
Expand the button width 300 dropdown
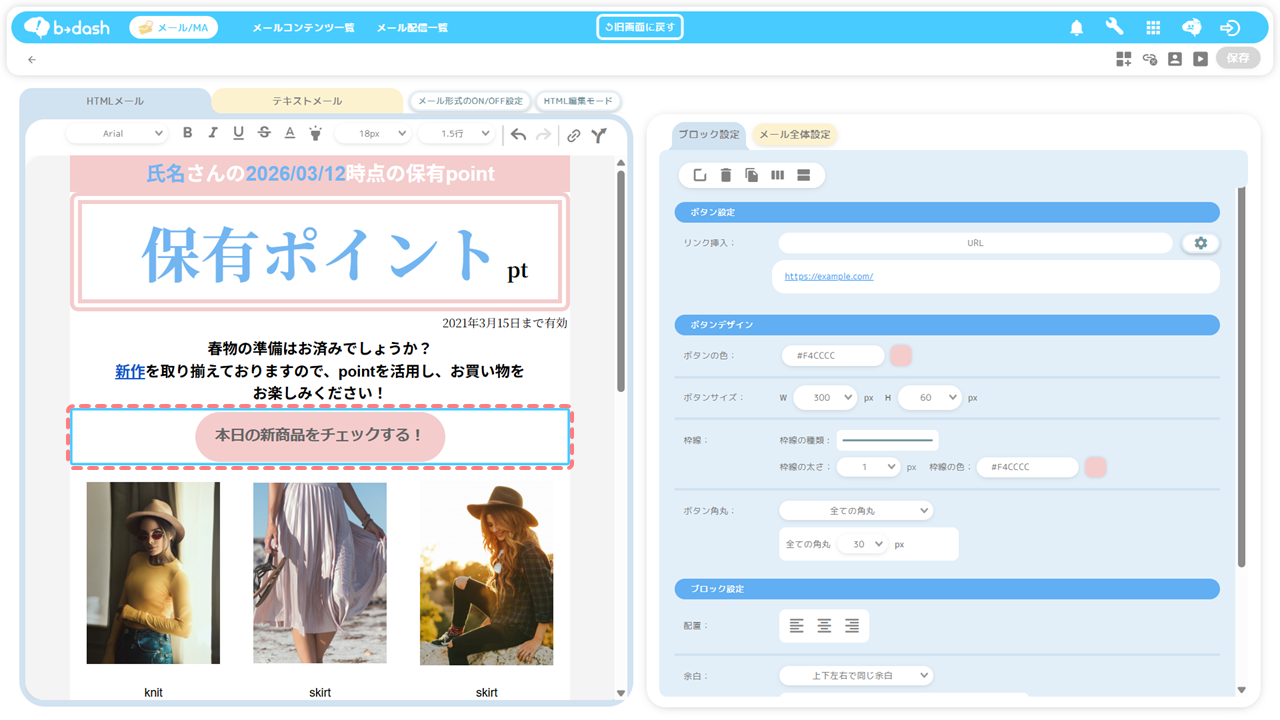[x=825, y=398]
